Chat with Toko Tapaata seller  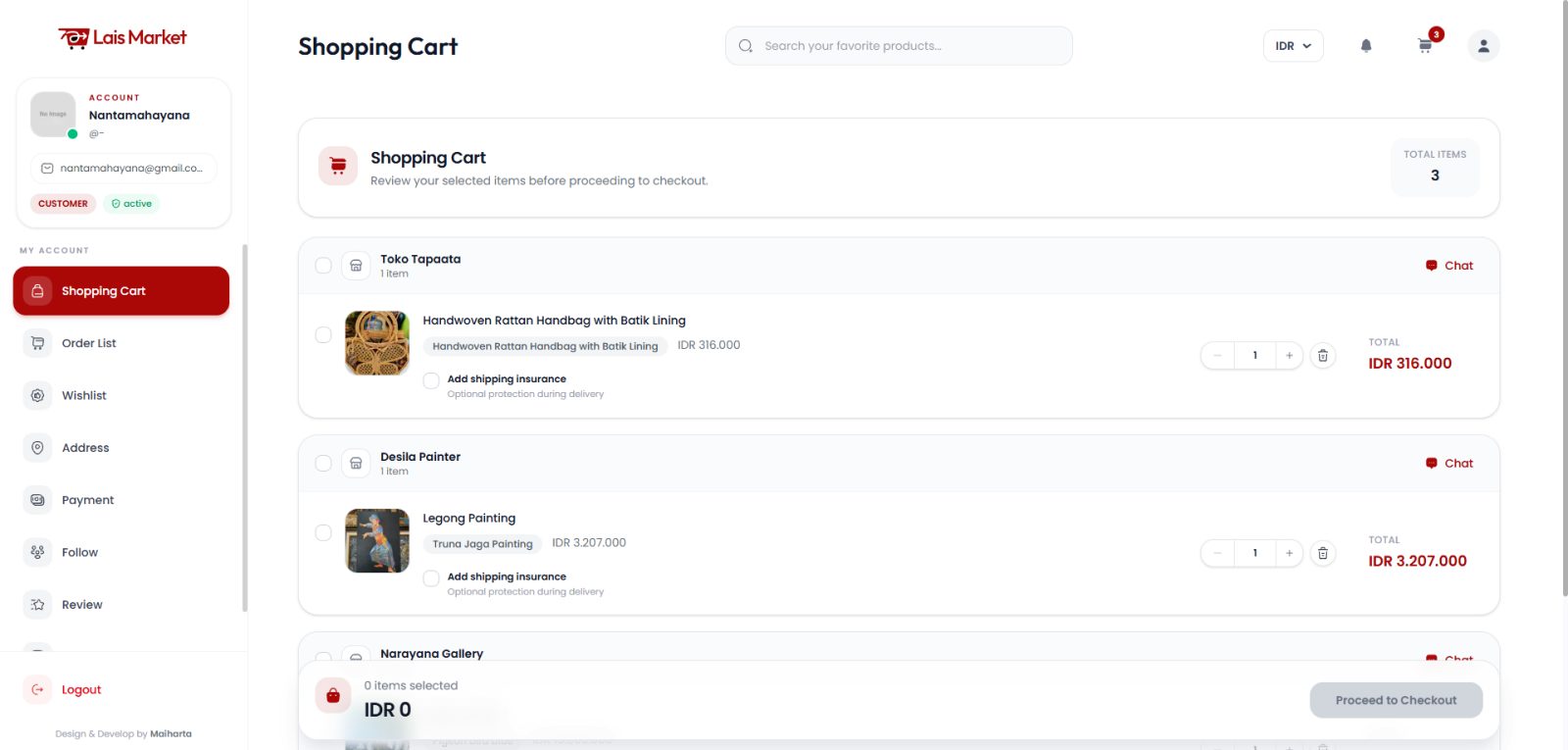[x=1449, y=266]
